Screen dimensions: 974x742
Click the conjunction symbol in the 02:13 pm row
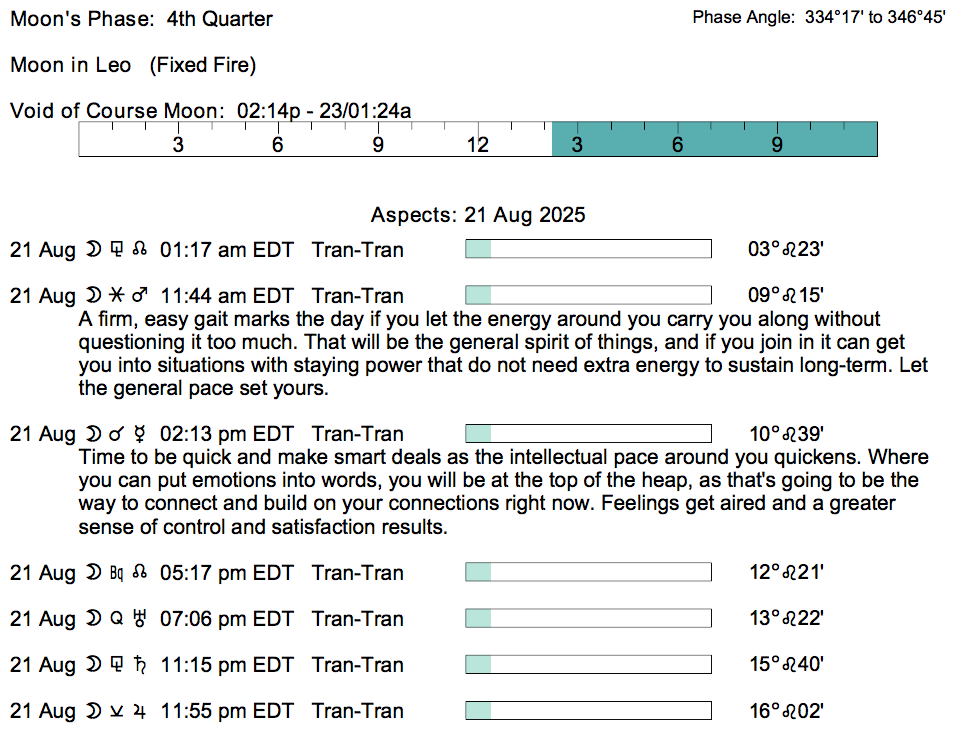click(x=117, y=434)
